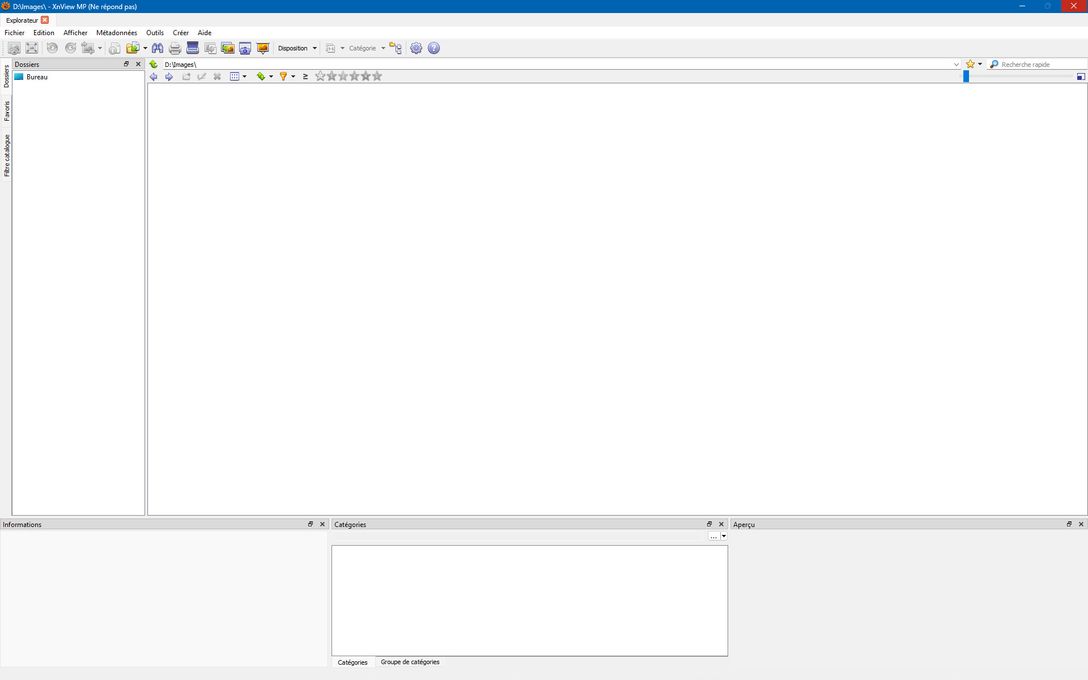Open the Aide menu
This screenshot has width=1088, height=680.
click(x=204, y=33)
